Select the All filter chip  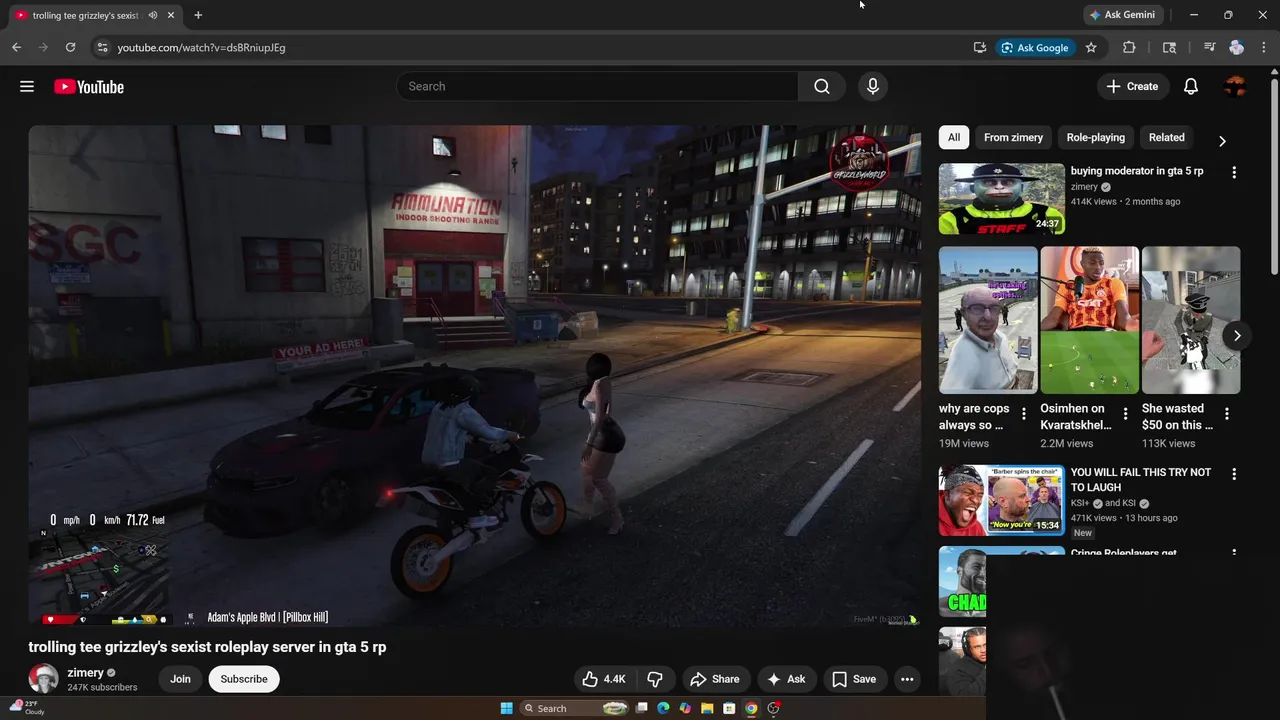click(x=954, y=138)
